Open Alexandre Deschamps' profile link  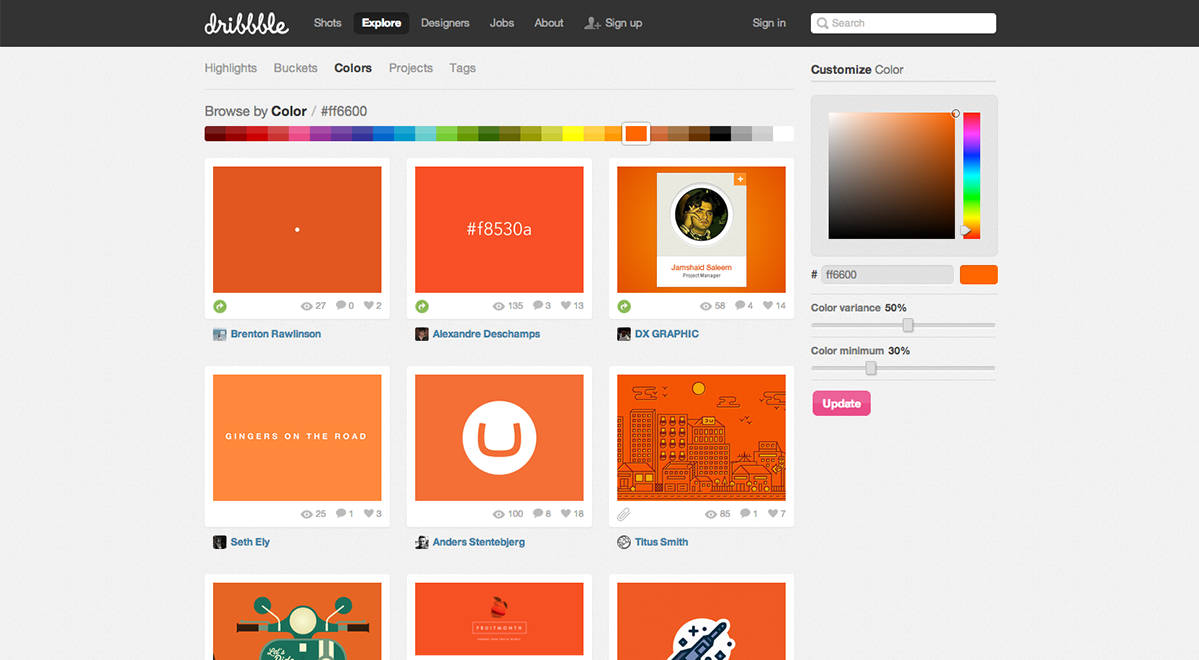486,334
